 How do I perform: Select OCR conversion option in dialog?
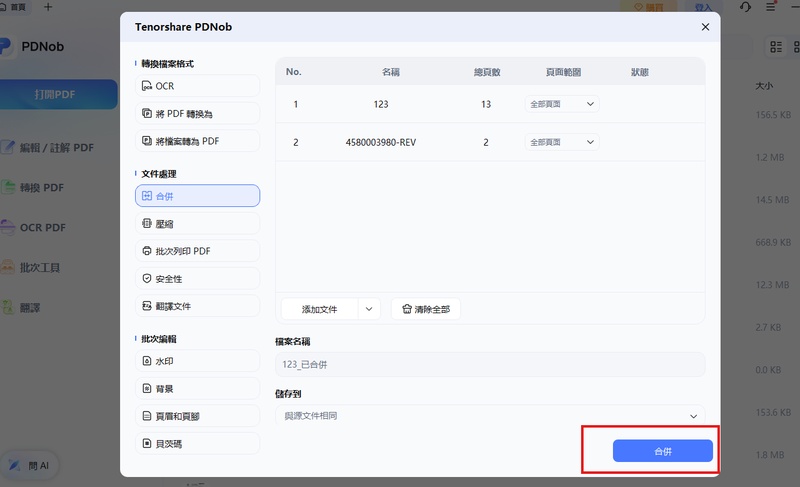[197, 86]
